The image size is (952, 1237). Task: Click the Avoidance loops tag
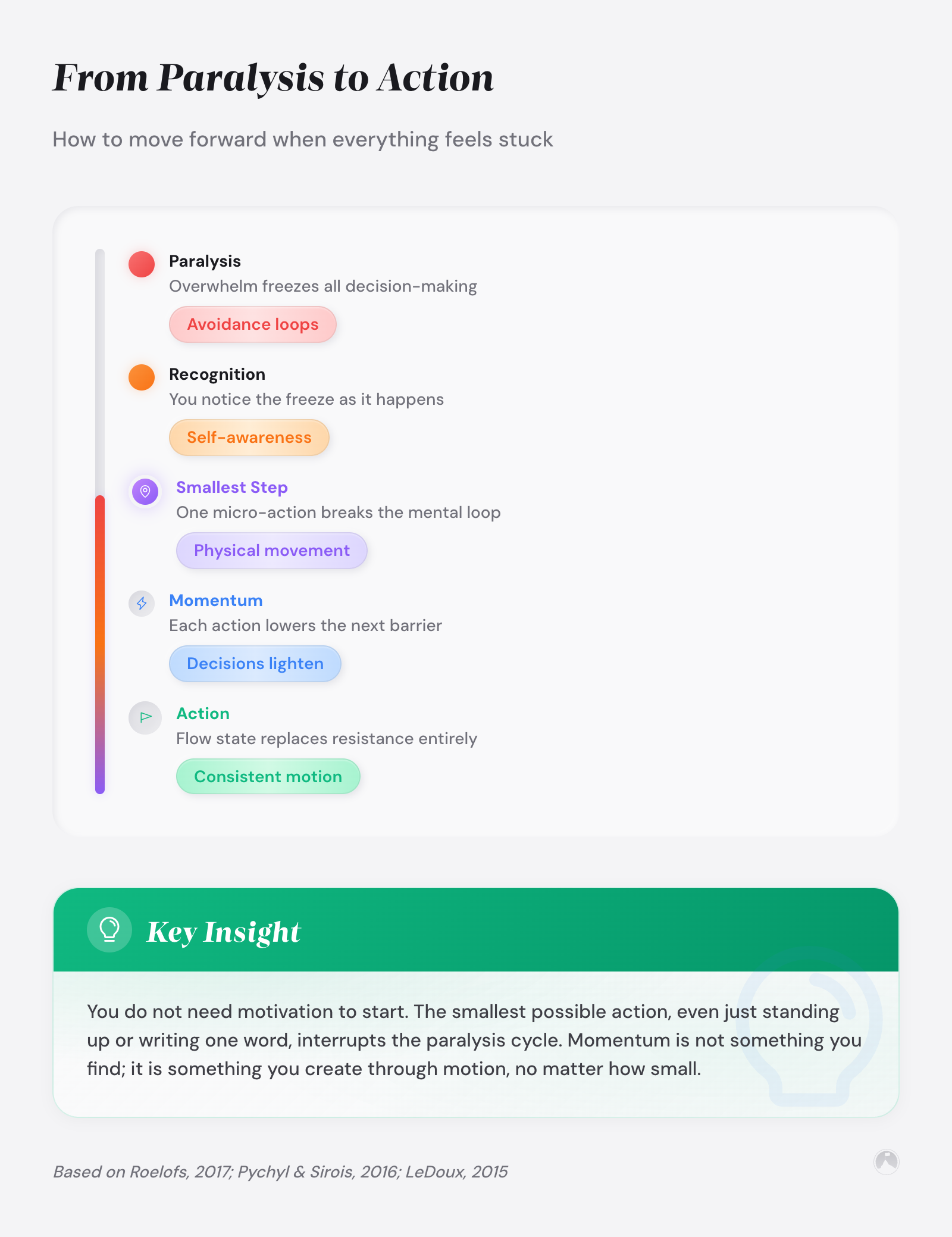tap(253, 324)
